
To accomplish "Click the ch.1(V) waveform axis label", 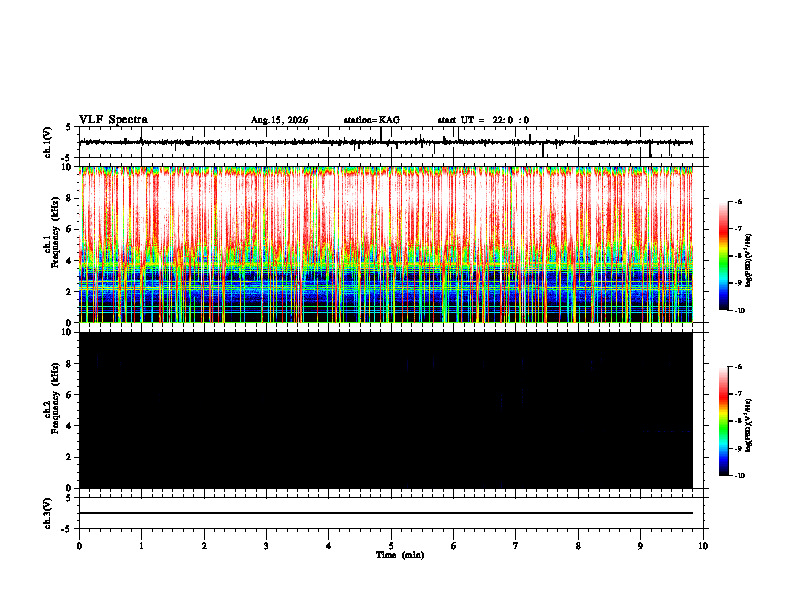I will click(48, 142).
